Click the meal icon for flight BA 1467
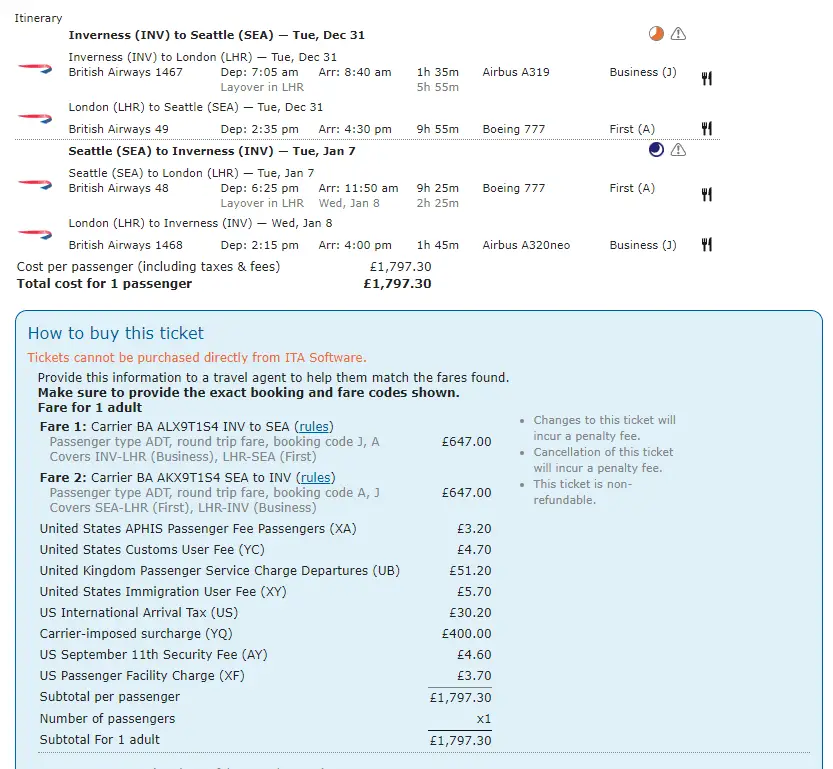 (x=706, y=79)
